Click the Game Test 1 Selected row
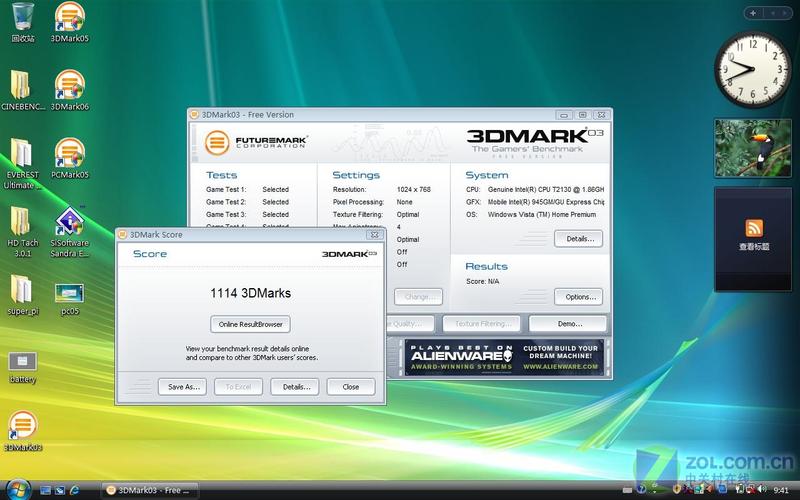The image size is (800, 500). [247, 189]
